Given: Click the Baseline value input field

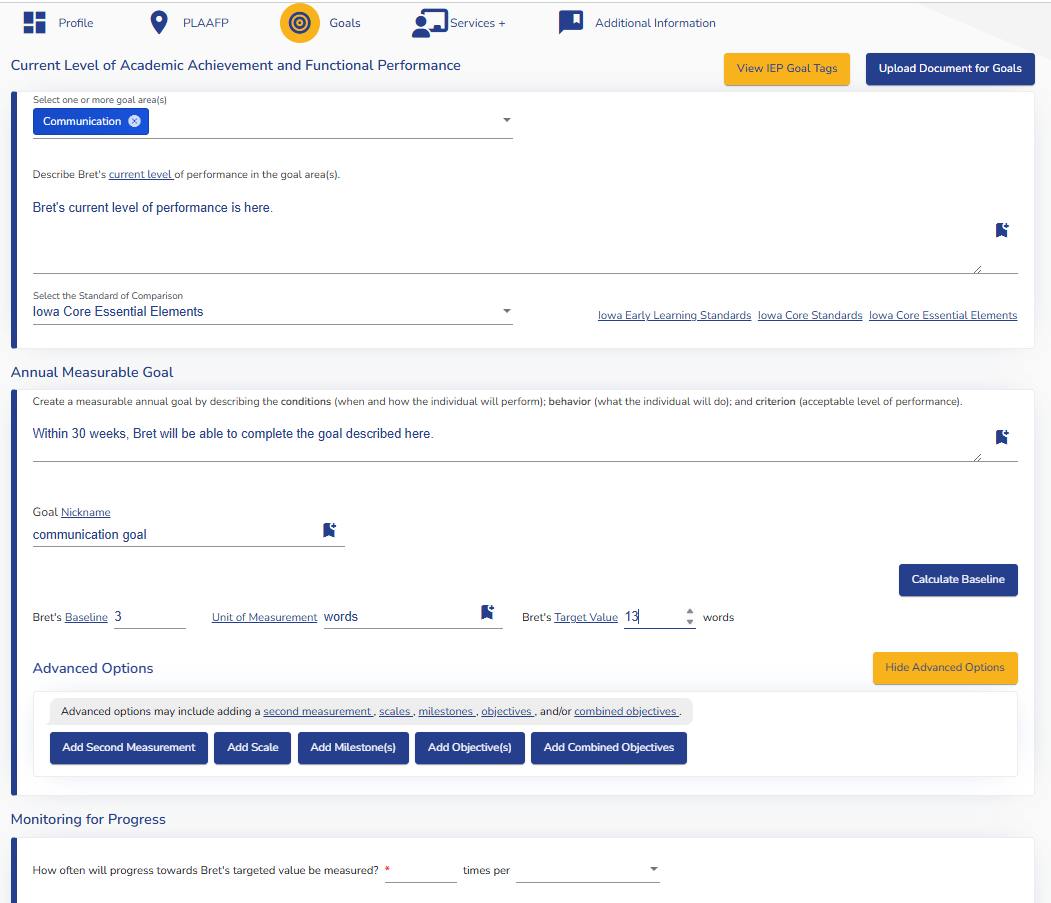Looking at the screenshot, I should click(x=149, y=617).
